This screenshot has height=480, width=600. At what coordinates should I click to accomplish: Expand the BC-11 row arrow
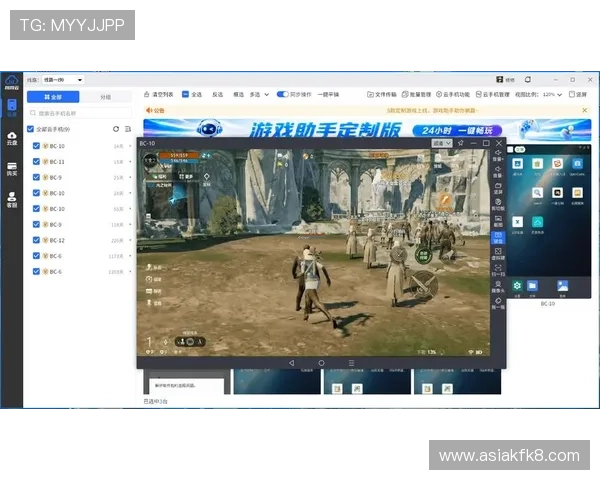(130, 162)
